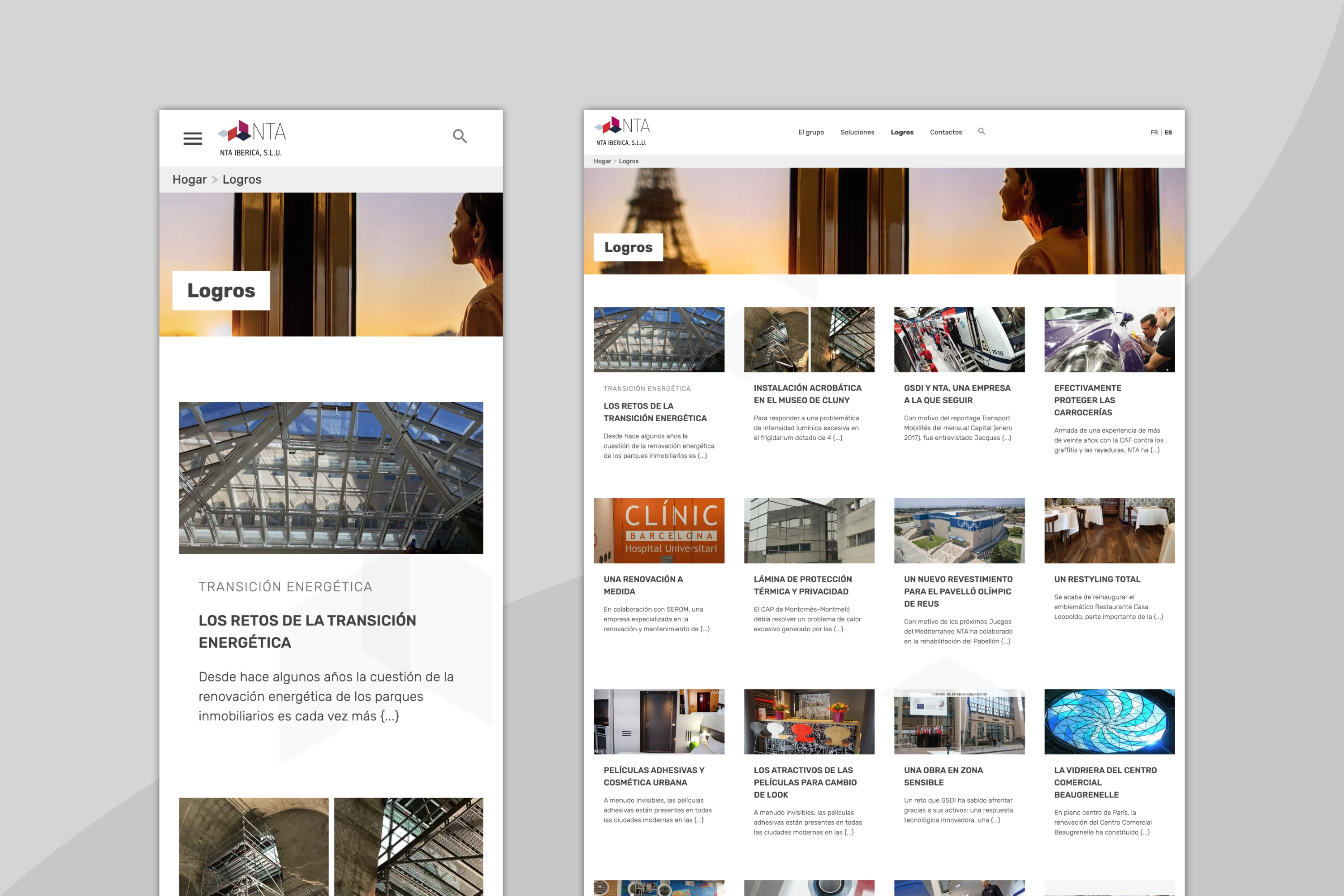Image resolution: width=1344 pixels, height=896 pixels.
Task: Open the Clínic Barcelona thumbnail
Action: (659, 530)
